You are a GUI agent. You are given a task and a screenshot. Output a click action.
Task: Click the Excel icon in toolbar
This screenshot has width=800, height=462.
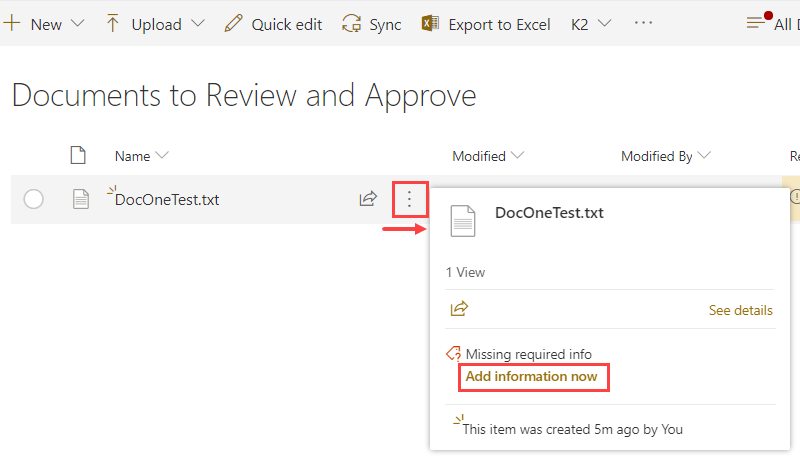(430, 23)
